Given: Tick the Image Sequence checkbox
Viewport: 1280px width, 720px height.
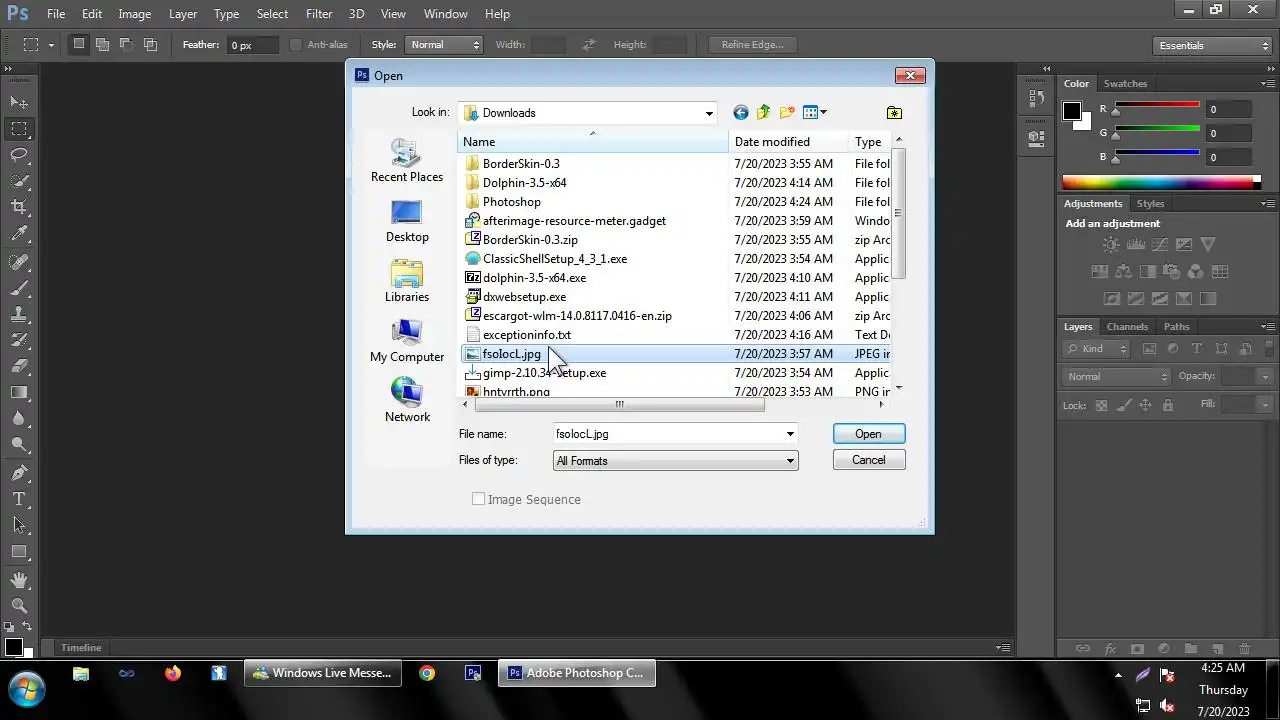Looking at the screenshot, I should pyautogui.click(x=478, y=499).
